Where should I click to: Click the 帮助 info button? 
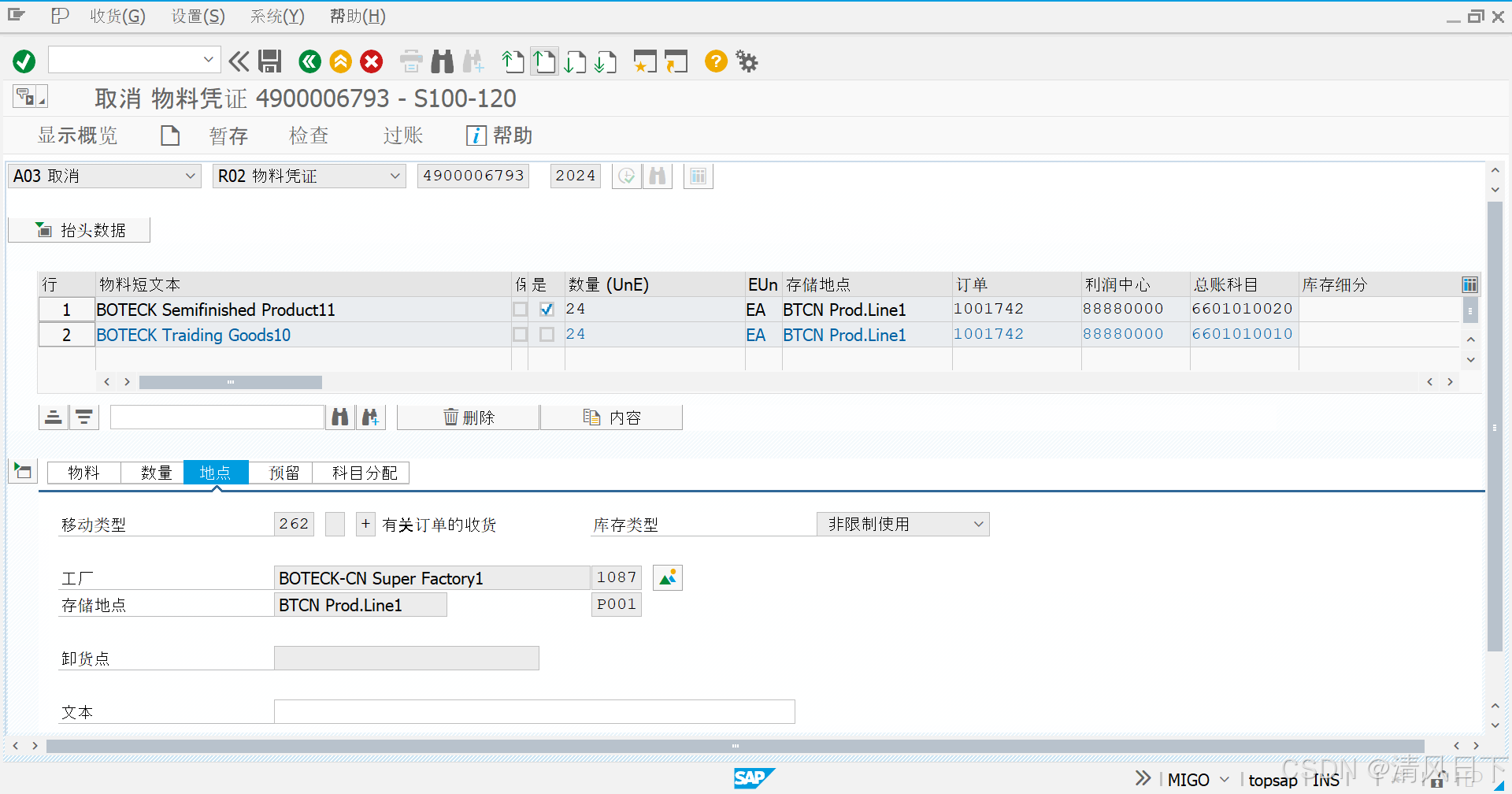point(499,135)
